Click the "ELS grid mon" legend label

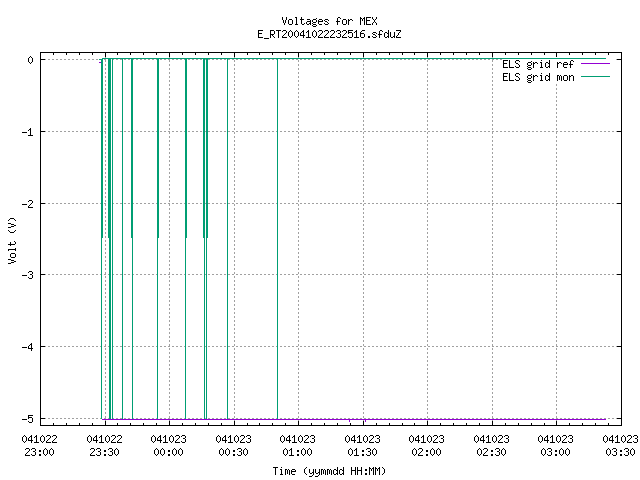click(x=538, y=77)
